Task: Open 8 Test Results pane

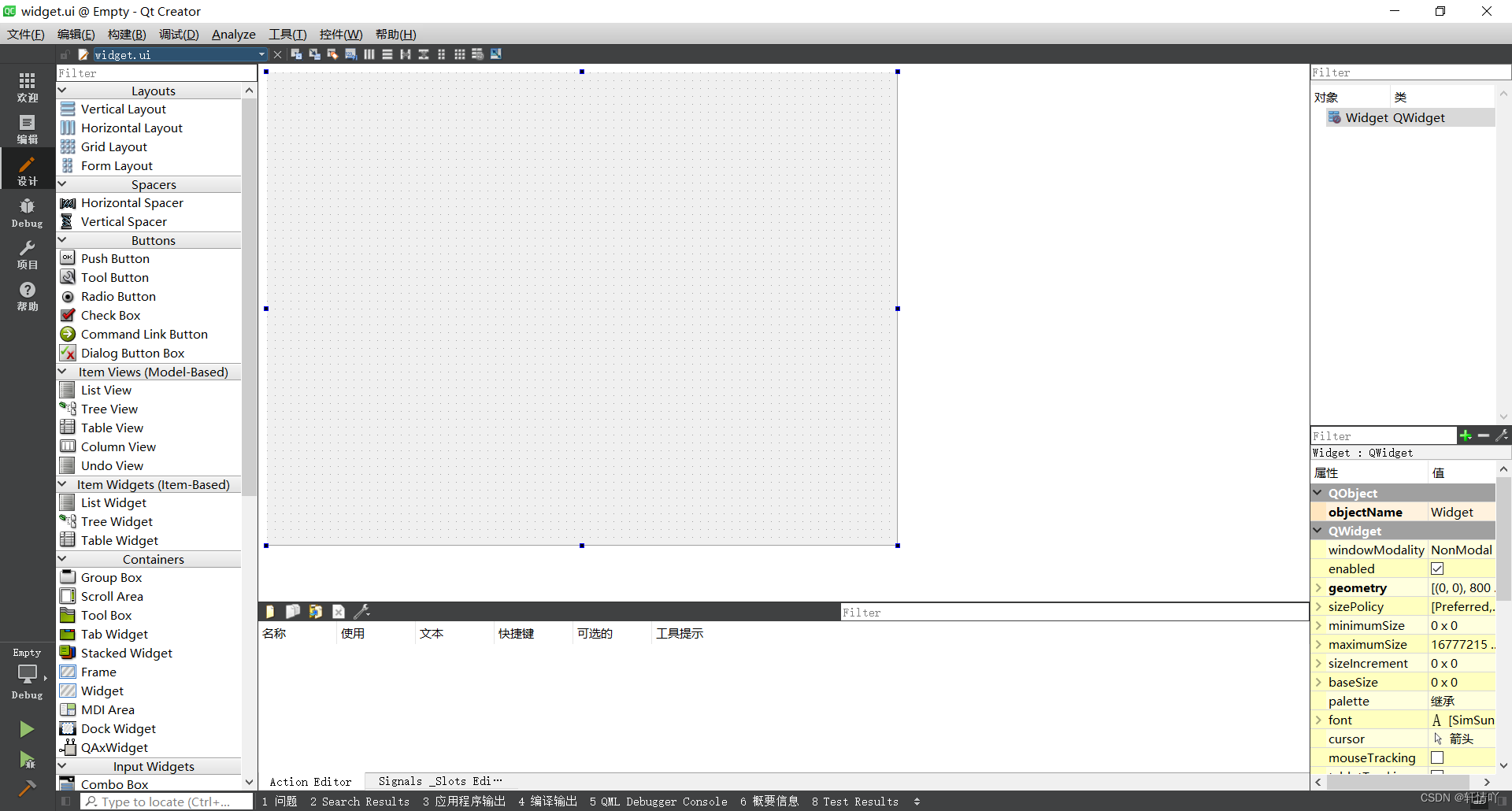Action: [855, 802]
